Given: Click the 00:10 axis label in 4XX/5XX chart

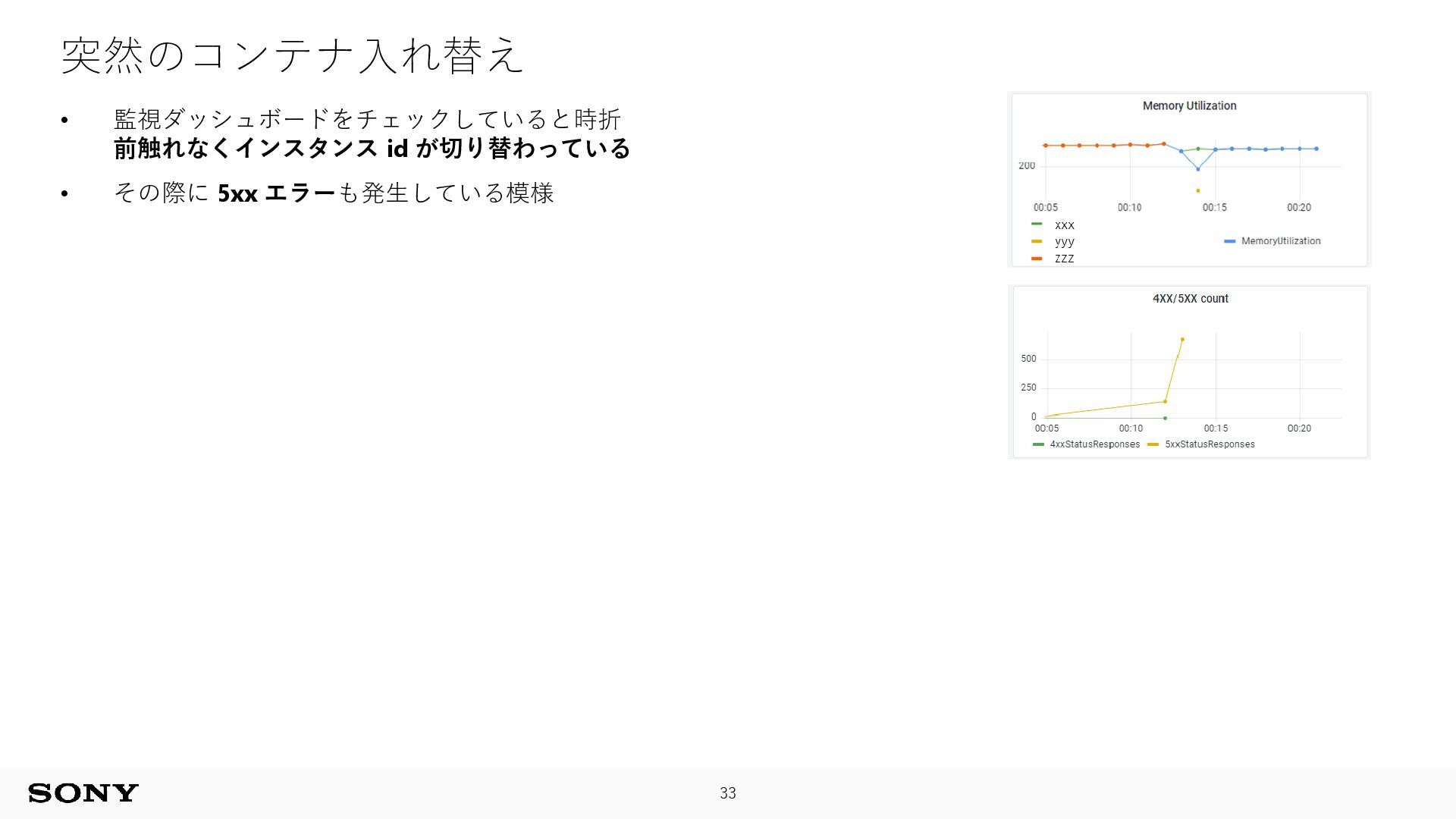Looking at the screenshot, I should point(1131,429).
